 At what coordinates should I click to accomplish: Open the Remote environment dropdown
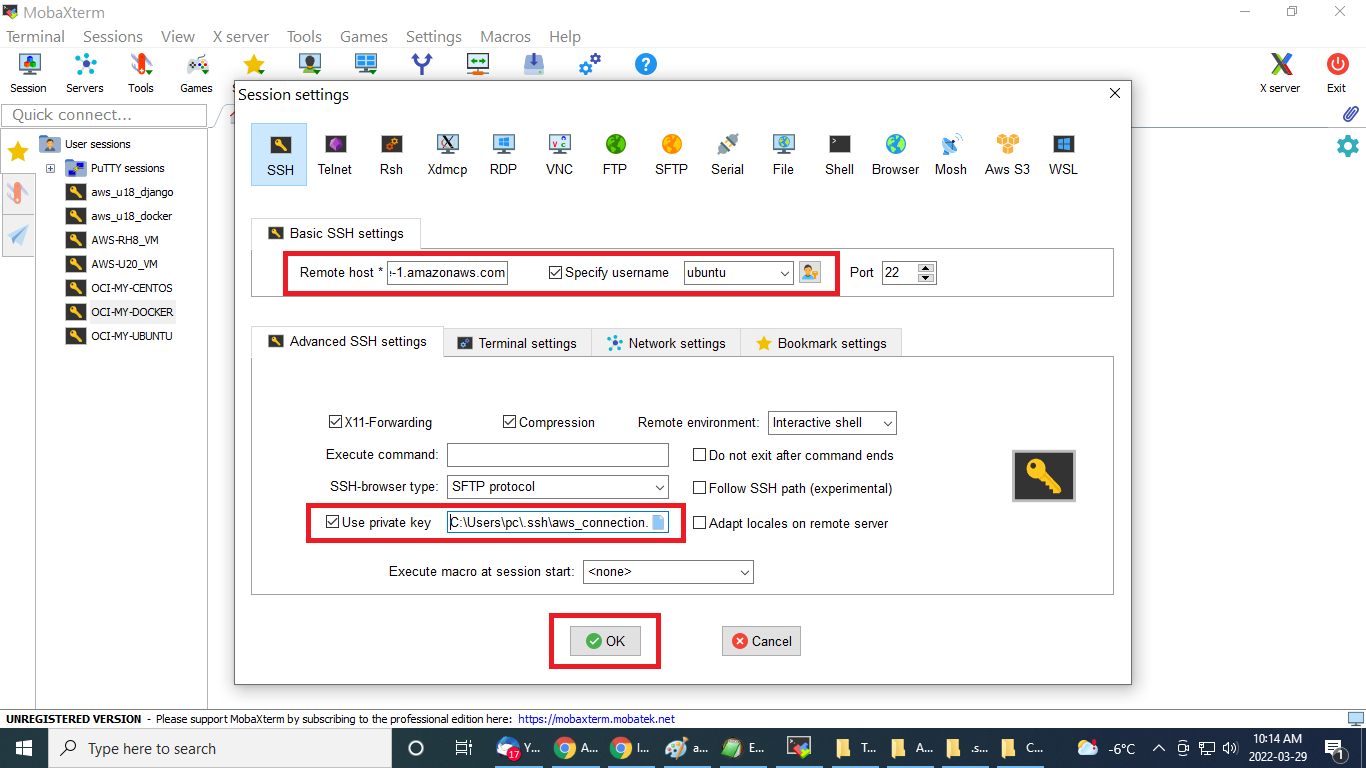point(832,423)
